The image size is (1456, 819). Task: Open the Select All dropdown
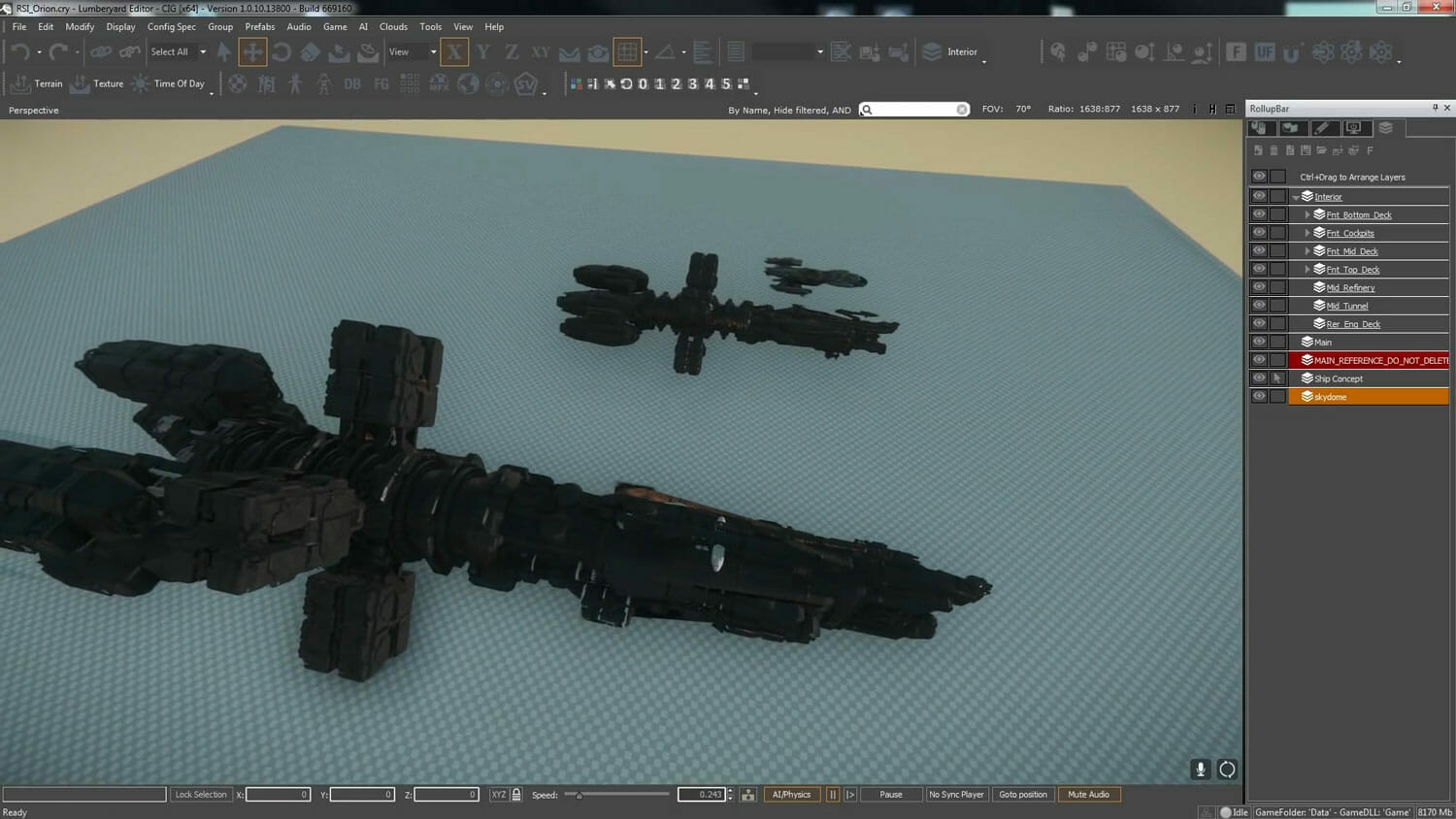203,52
